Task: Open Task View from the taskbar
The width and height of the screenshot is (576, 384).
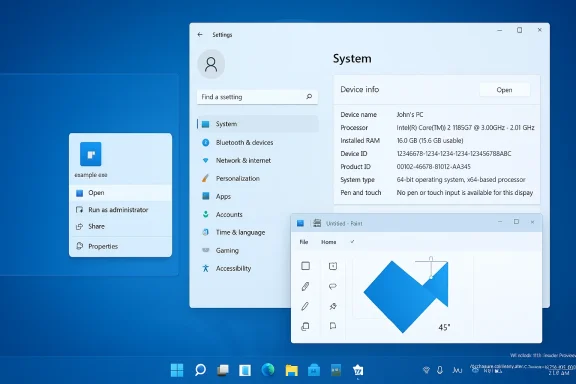Action: pos(223,370)
